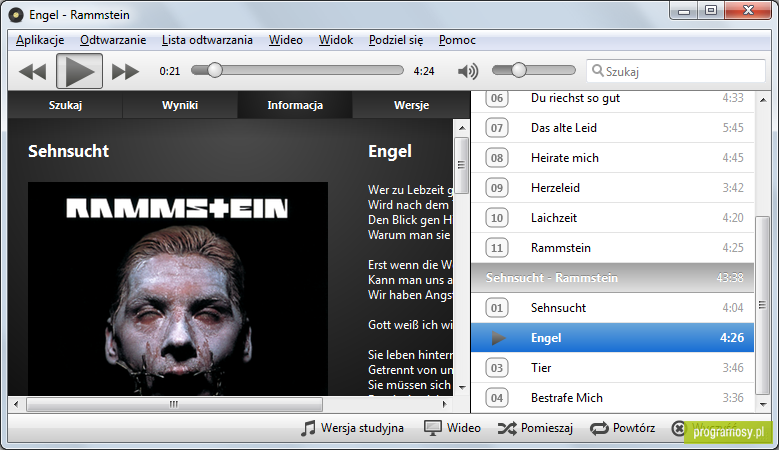Screen dimensions: 779x450
Task: Click track number 11 badge
Action: pos(497,248)
